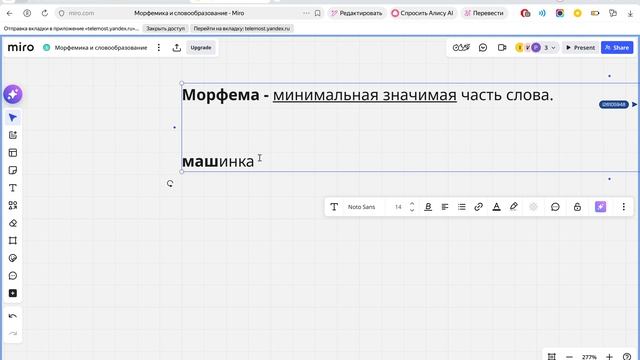
Task: Select the sticky note tool
Action: click(13, 170)
